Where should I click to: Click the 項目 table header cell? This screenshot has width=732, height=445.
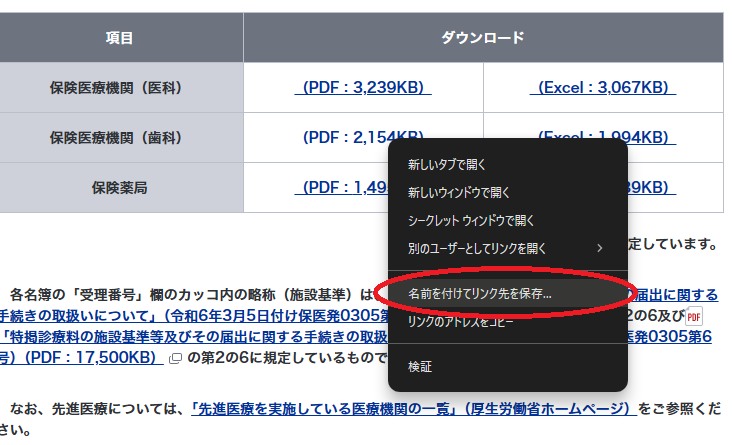[120, 38]
